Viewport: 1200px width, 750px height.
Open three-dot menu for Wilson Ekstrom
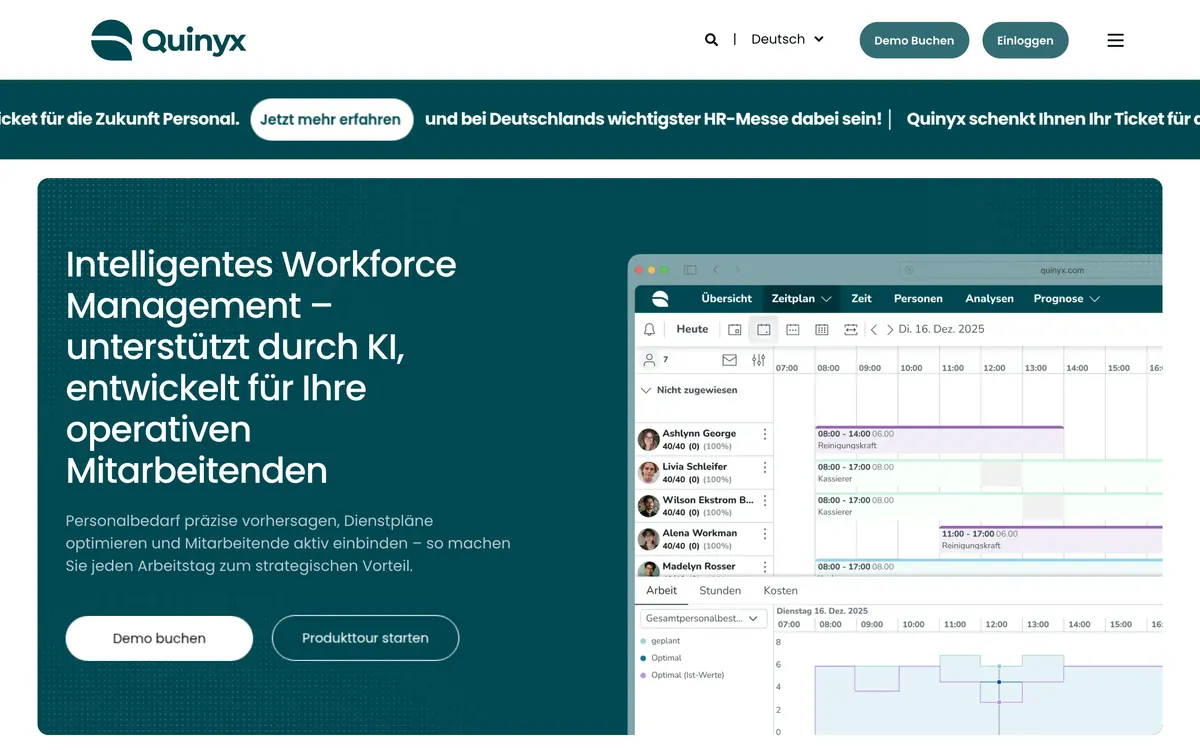click(765, 500)
